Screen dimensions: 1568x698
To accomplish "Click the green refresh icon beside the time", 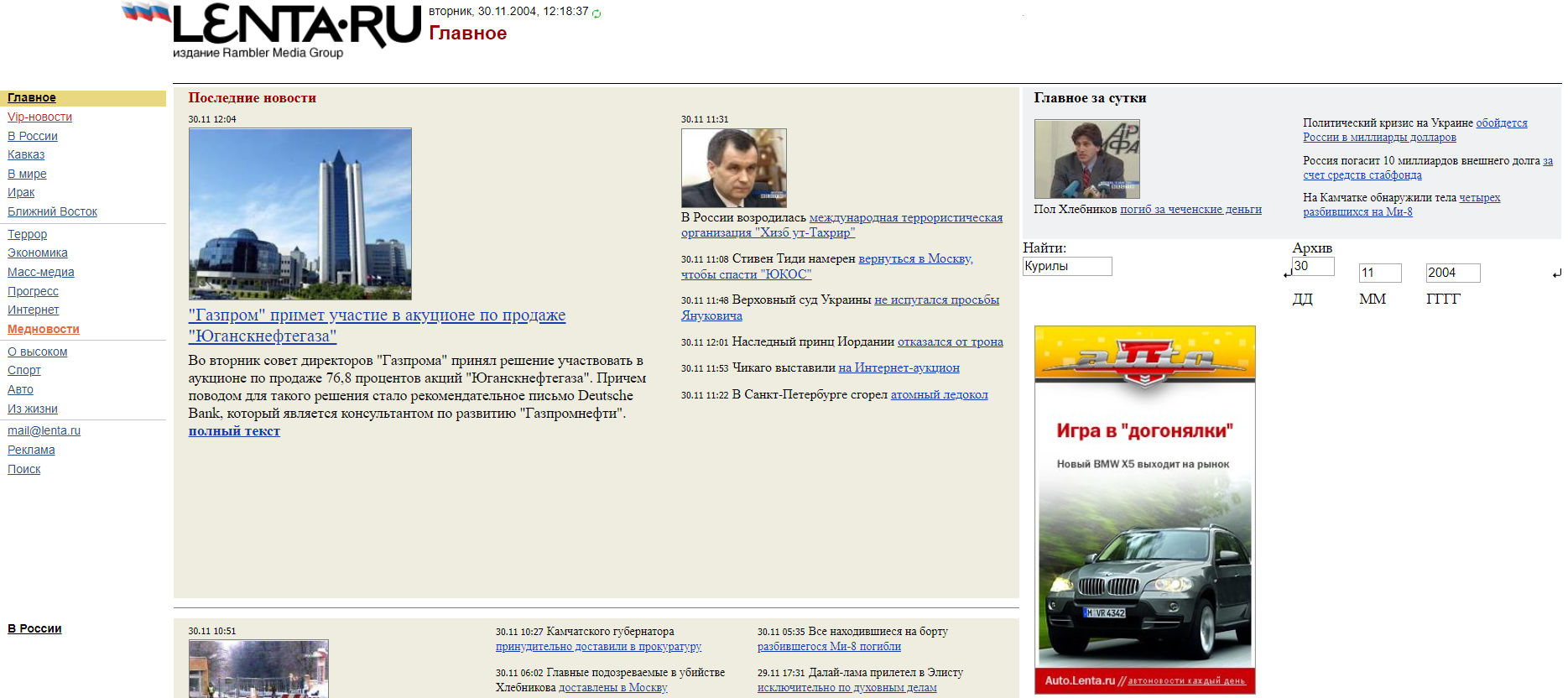I will pyautogui.click(x=596, y=13).
